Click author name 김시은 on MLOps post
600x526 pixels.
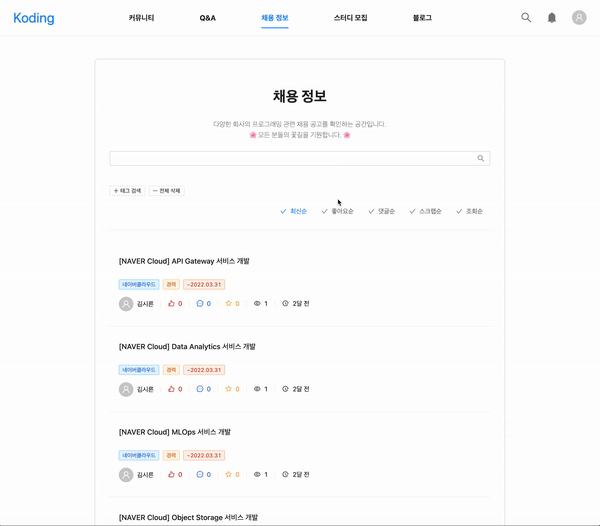click(145, 475)
